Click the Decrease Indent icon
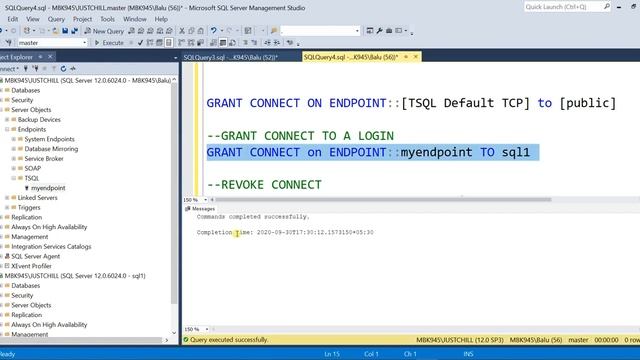640x360 pixels. [267, 42]
